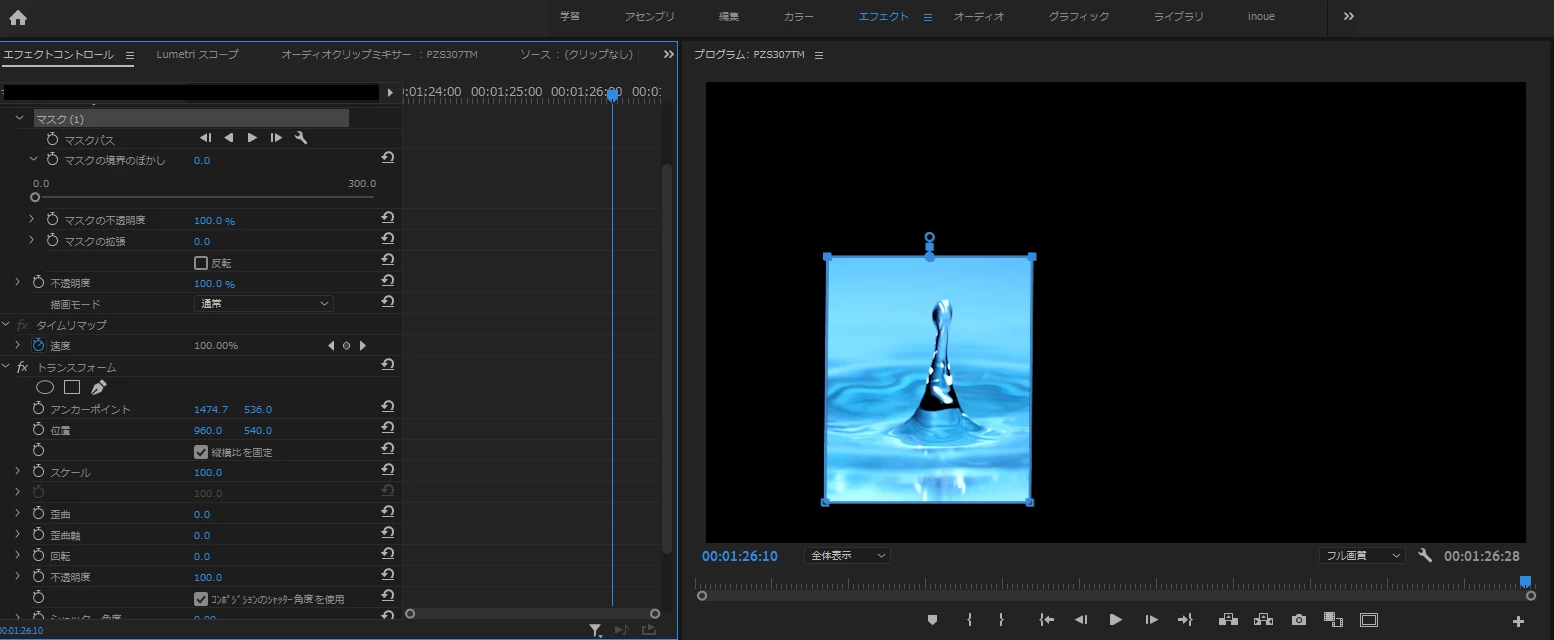1554x640 pixels.
Task: Uncheck コンポジションのシャッター角度を使用 checkbox
Action: point(200,599)
